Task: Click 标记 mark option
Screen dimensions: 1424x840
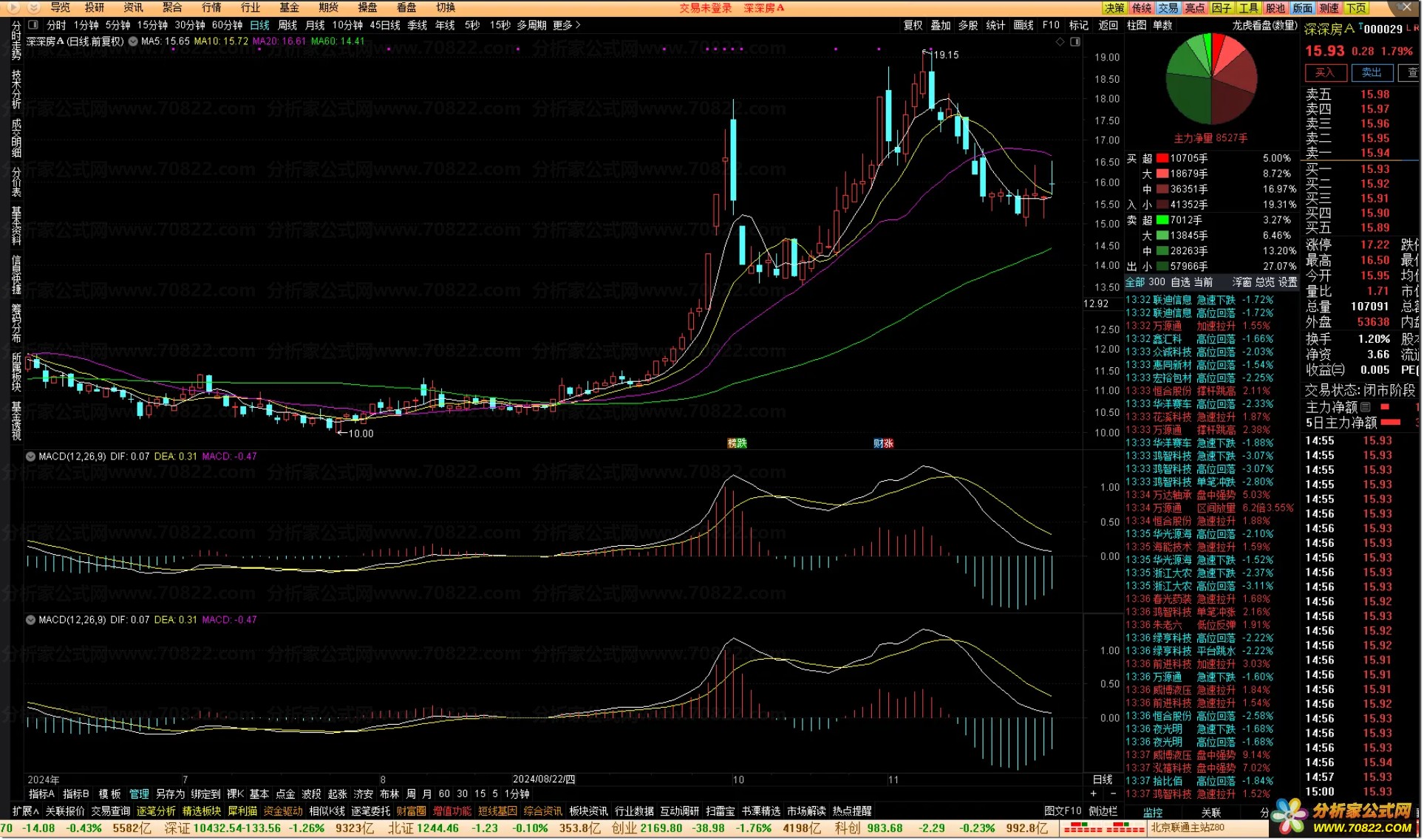Action: click(1080, 25)
